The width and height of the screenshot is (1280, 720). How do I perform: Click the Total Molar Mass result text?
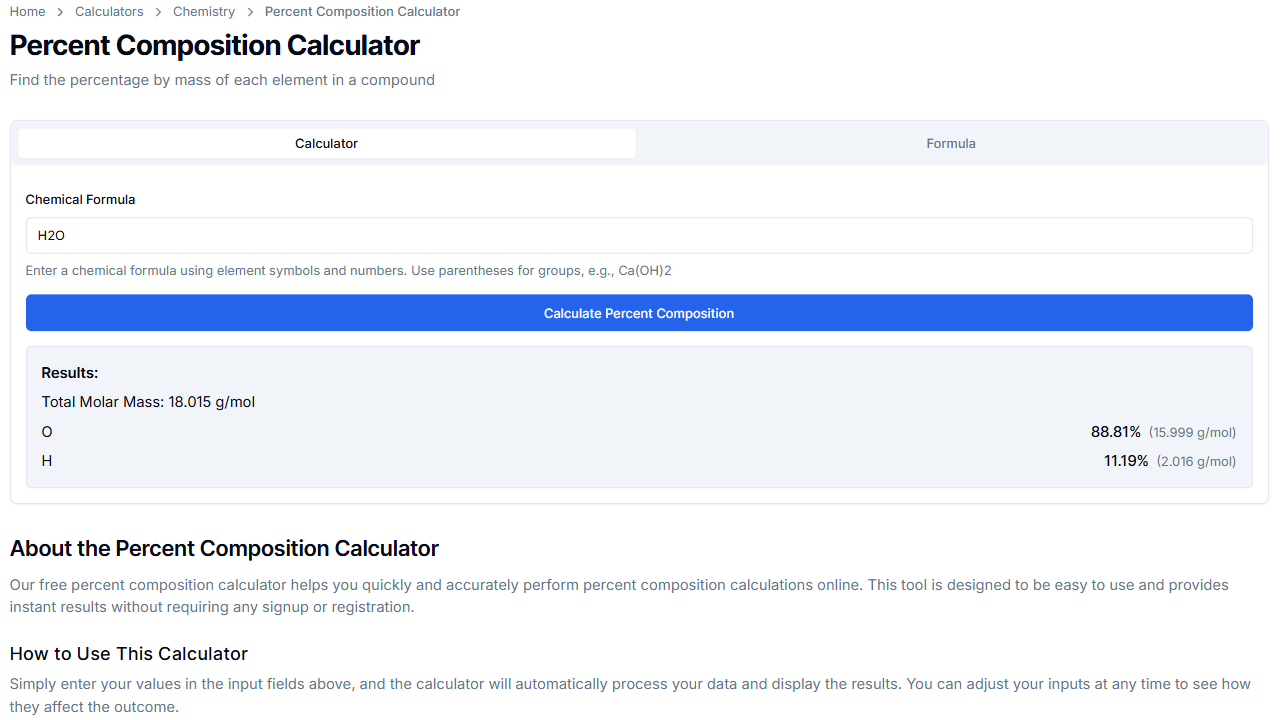(148, 401)
